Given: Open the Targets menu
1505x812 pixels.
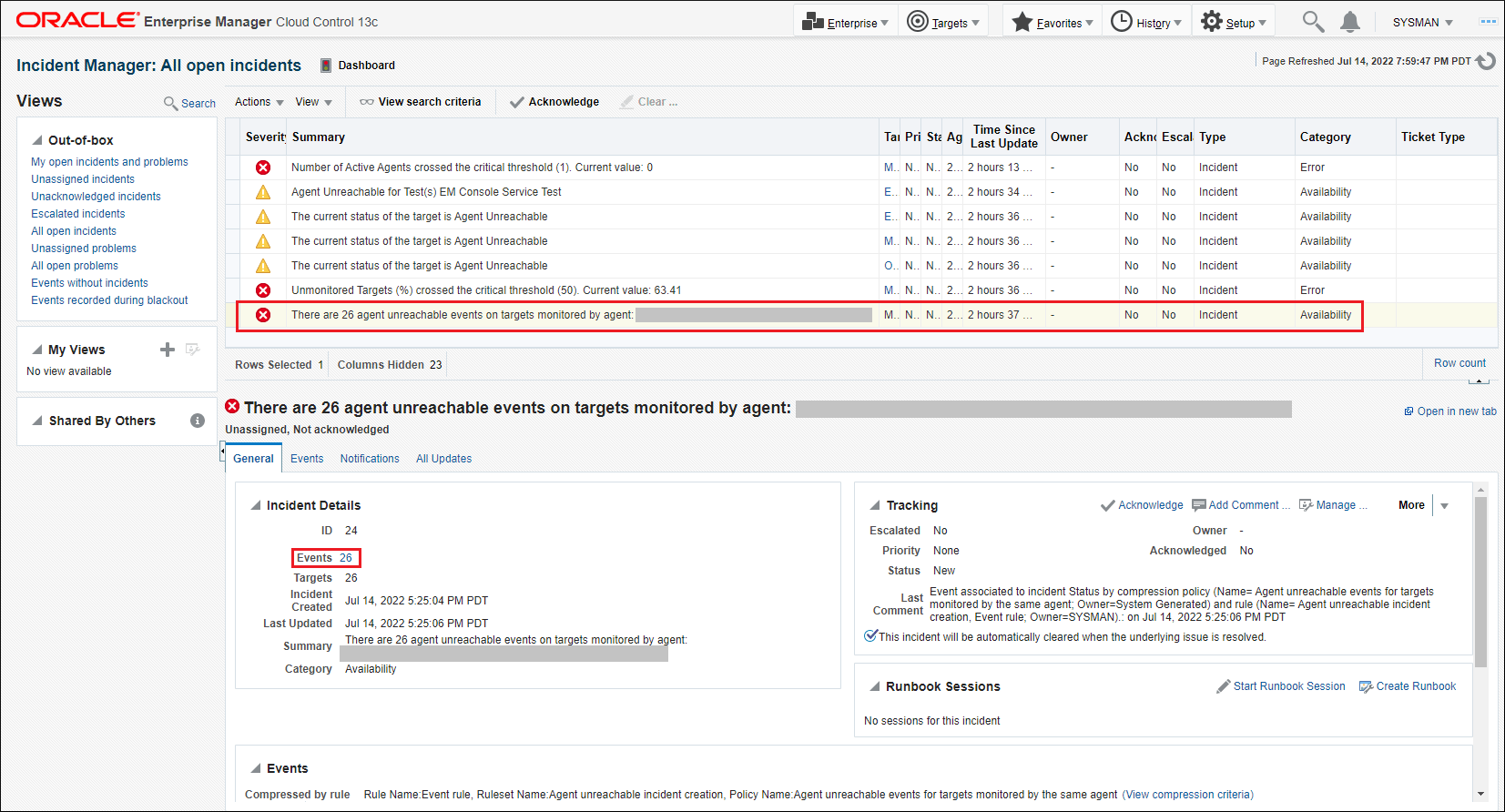Looking at the screenshot, I should (943, 22).
